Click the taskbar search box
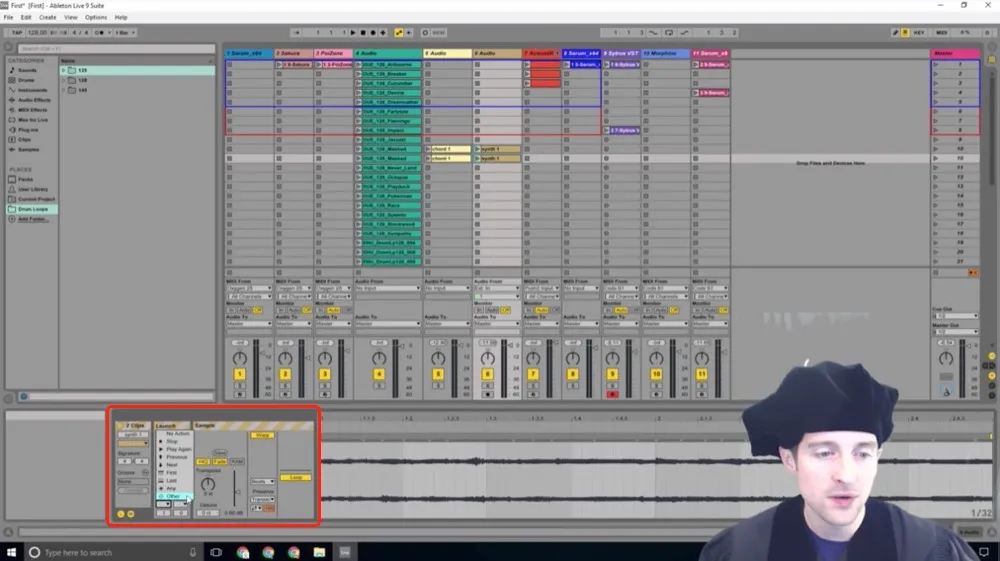This screenshot has height=561, width=1000. [114, 552]
